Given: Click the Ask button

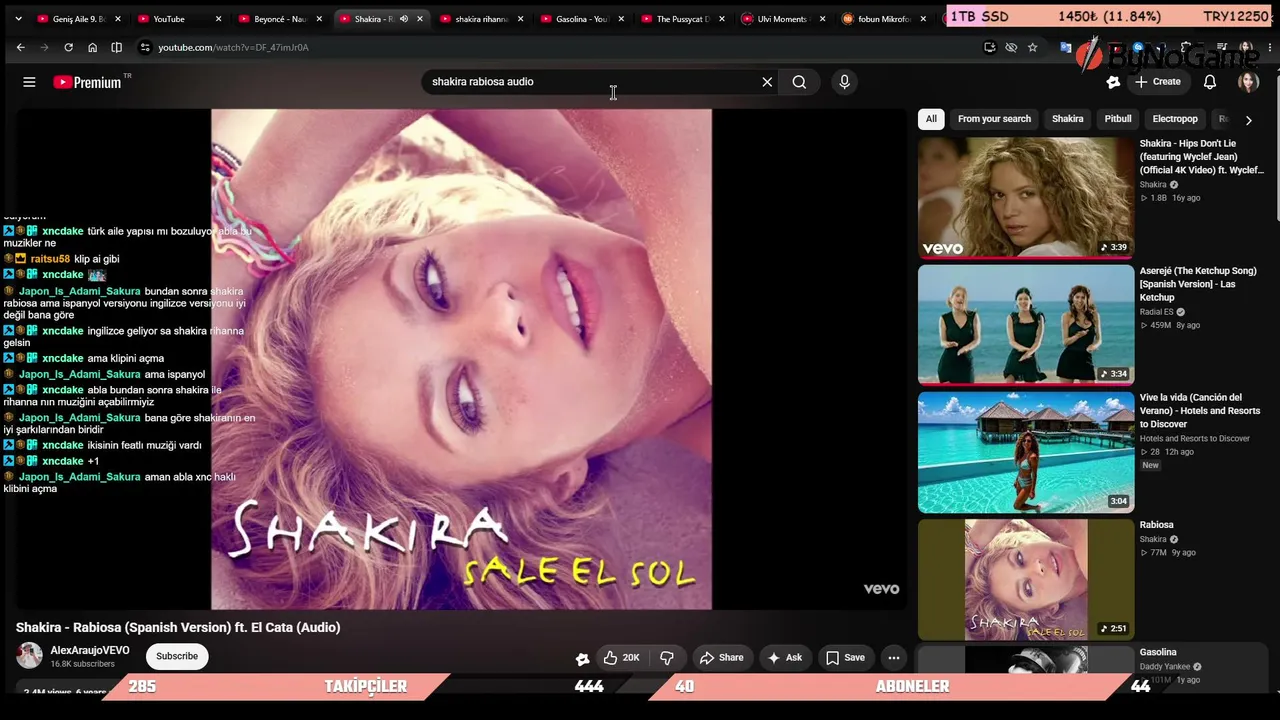Looking at the screenshot, I should (x=784, y=658).
